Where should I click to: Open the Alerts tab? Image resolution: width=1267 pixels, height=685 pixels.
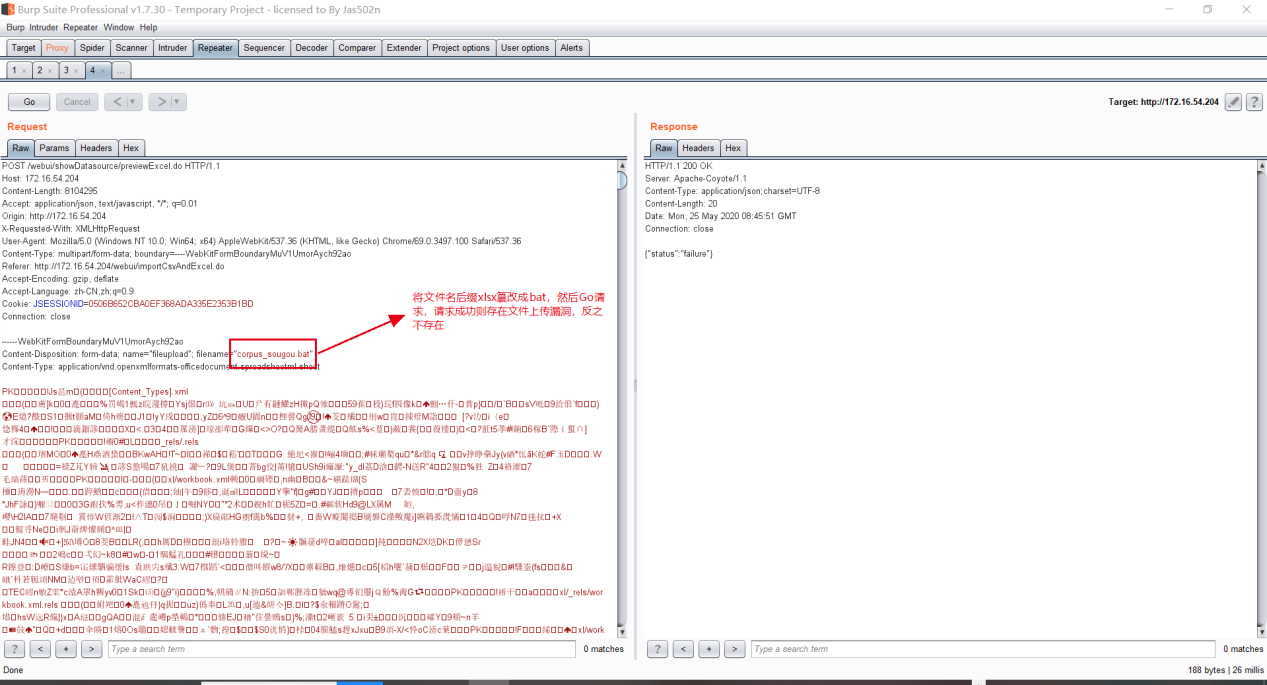click(x=572, y=48)
